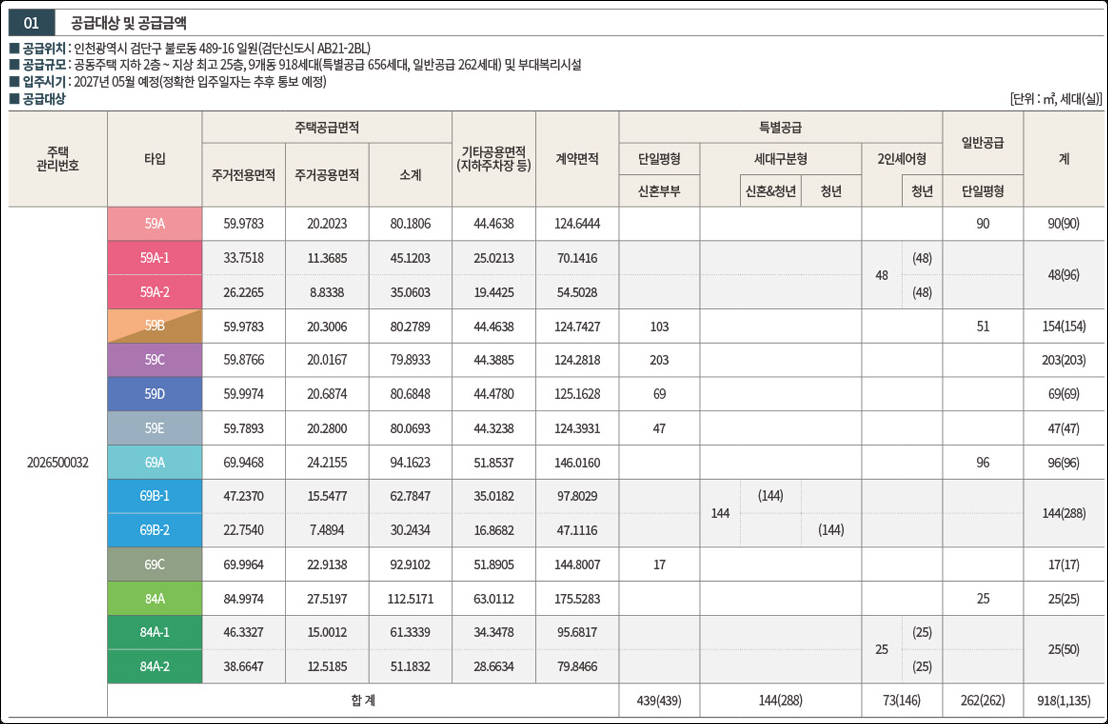1108x724 pixels.
Task: Click the 타입 column header
Action: [x=155, y=159]
